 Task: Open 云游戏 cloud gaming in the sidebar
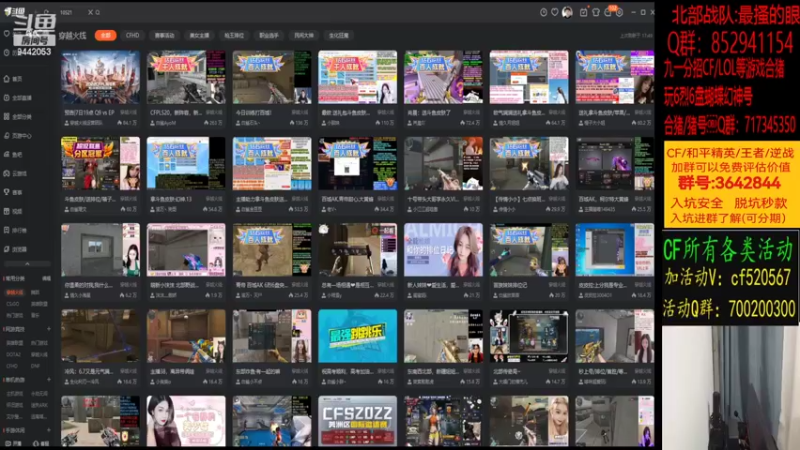(x=15, y=173)
